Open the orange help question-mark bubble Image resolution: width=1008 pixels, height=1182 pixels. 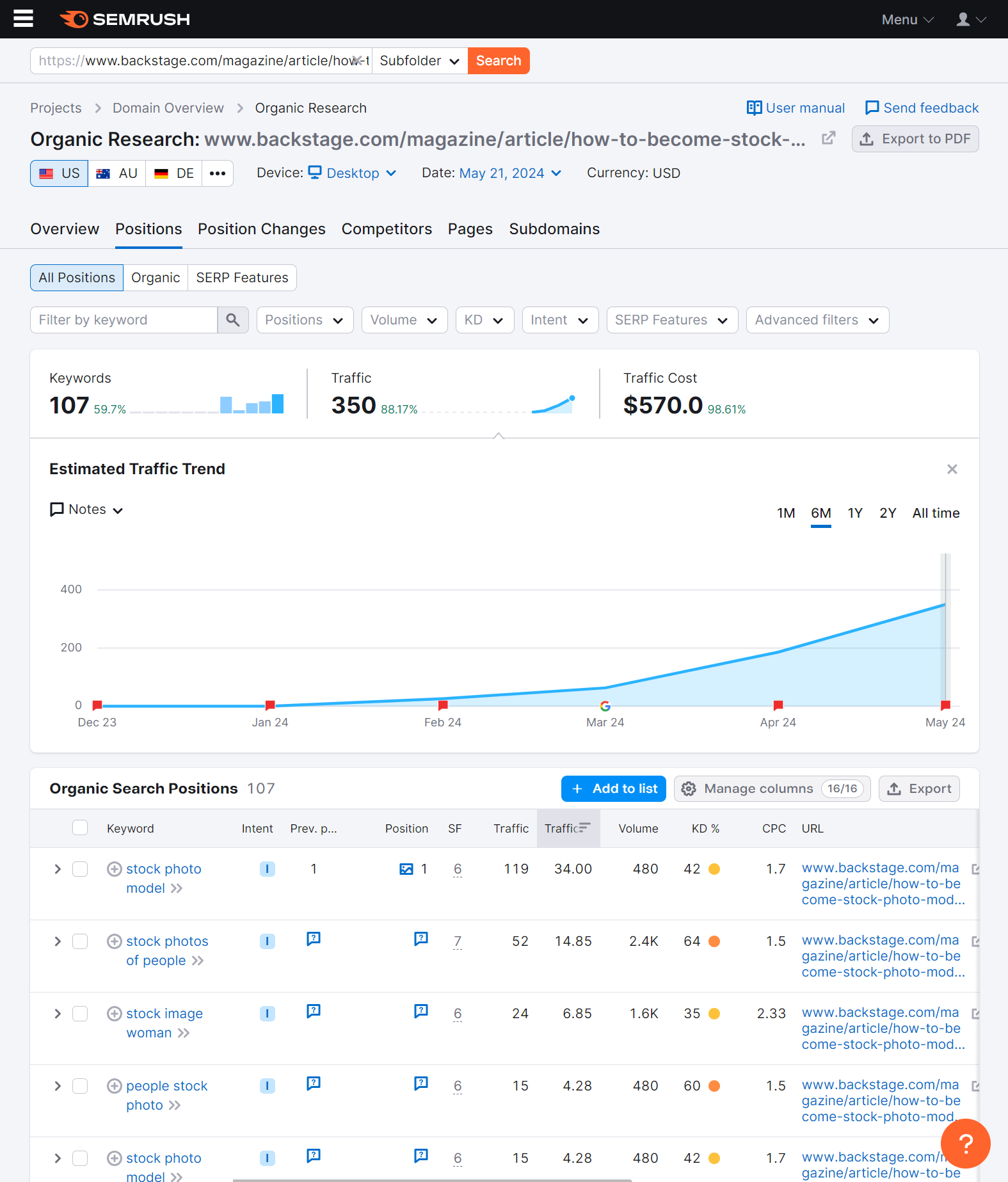pyautogui.click(x=966, y=1144)
